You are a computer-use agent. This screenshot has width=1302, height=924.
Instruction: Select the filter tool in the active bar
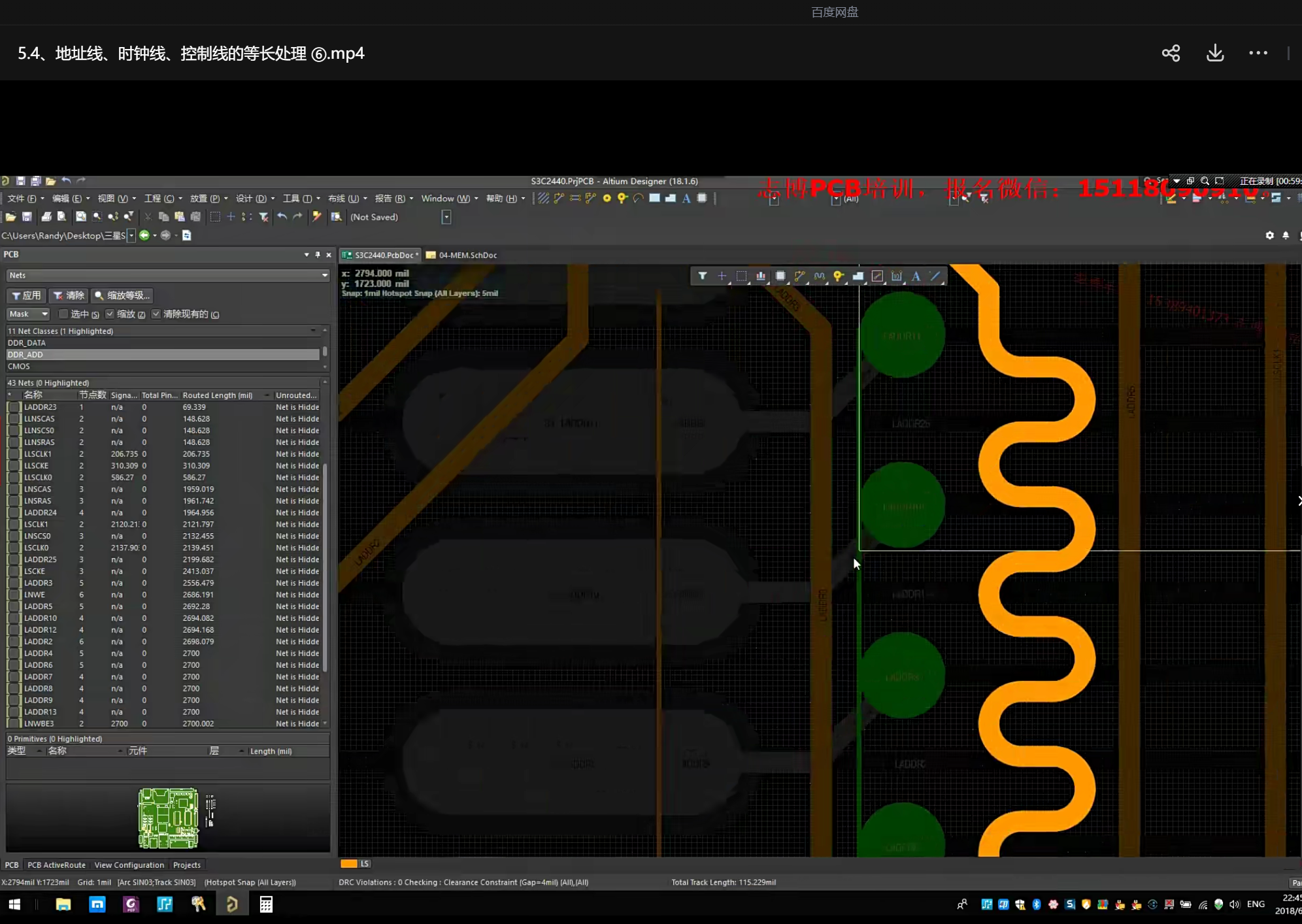(x=702, y=276)
